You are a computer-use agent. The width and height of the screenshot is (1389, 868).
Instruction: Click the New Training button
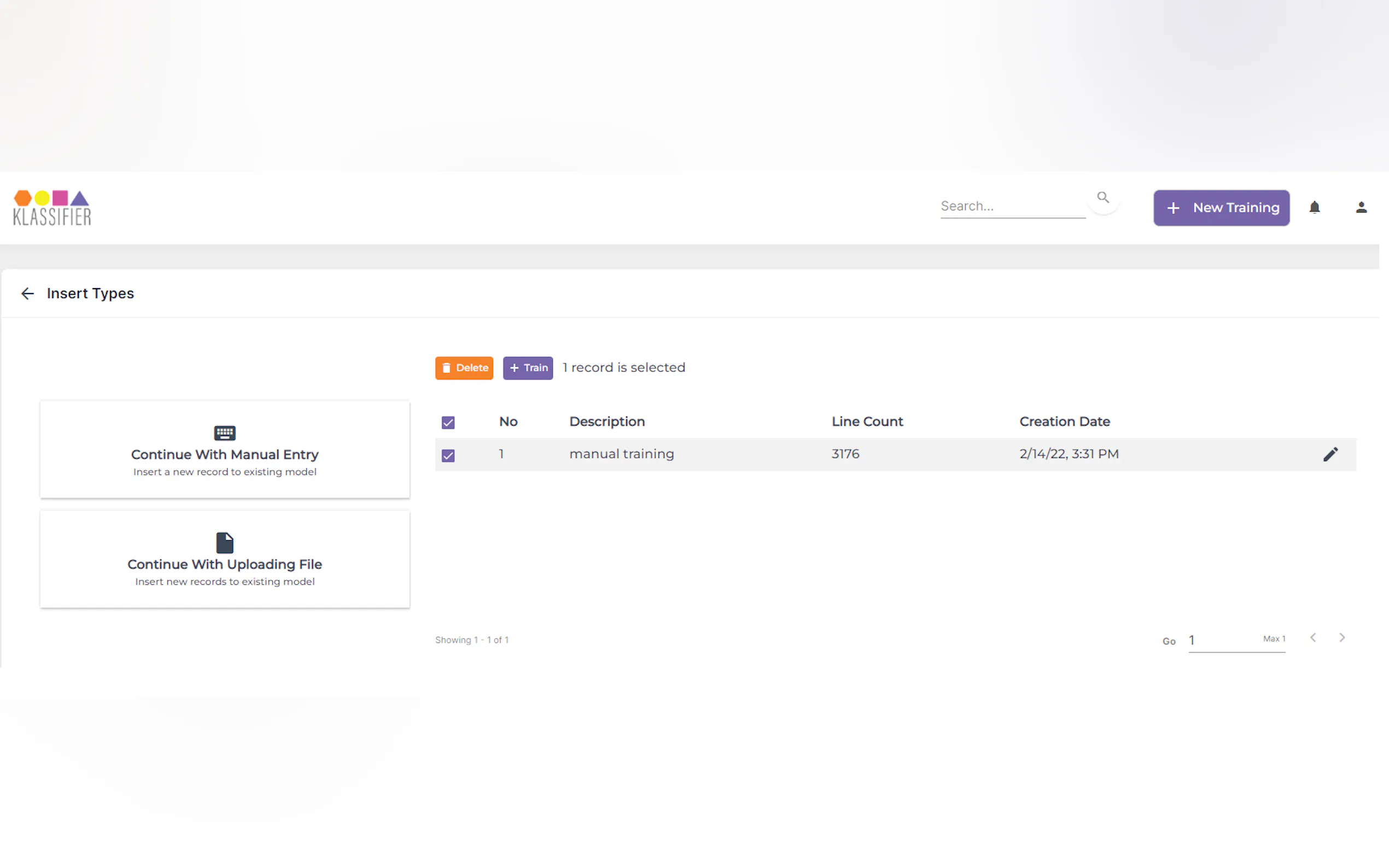click(1221, 208)
